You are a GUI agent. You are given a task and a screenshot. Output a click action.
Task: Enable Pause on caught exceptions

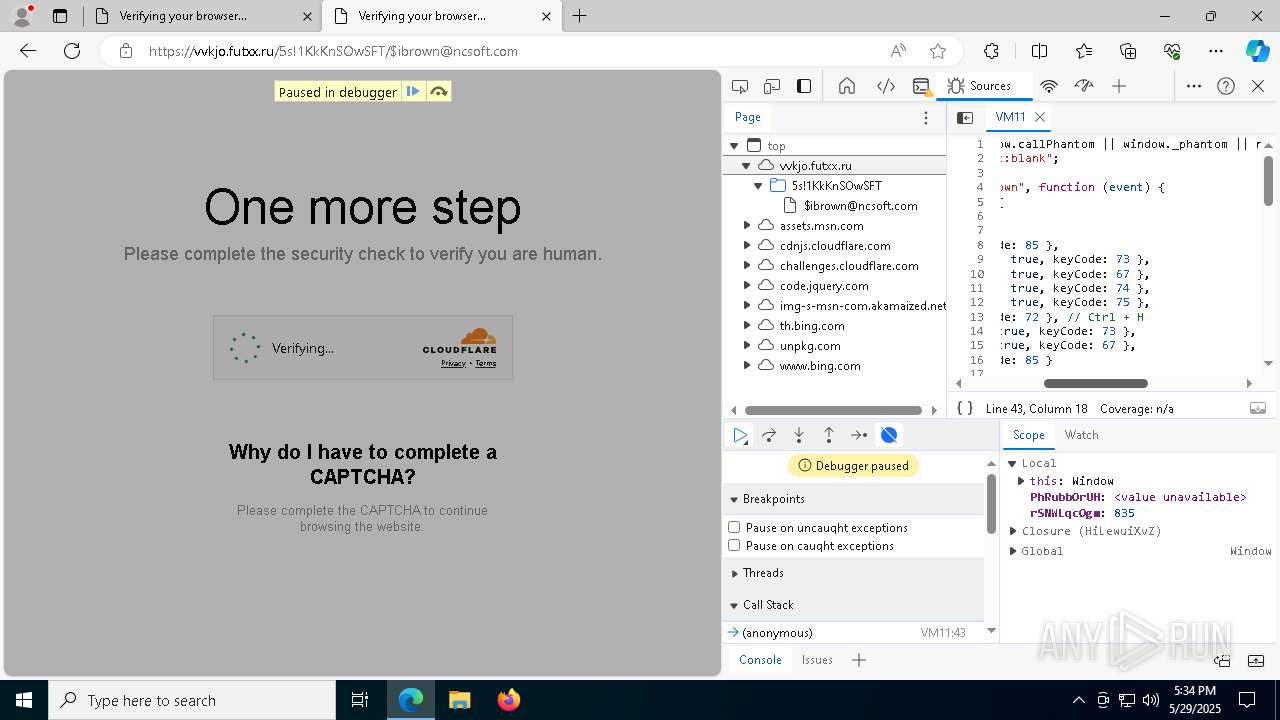coord(734,545)
